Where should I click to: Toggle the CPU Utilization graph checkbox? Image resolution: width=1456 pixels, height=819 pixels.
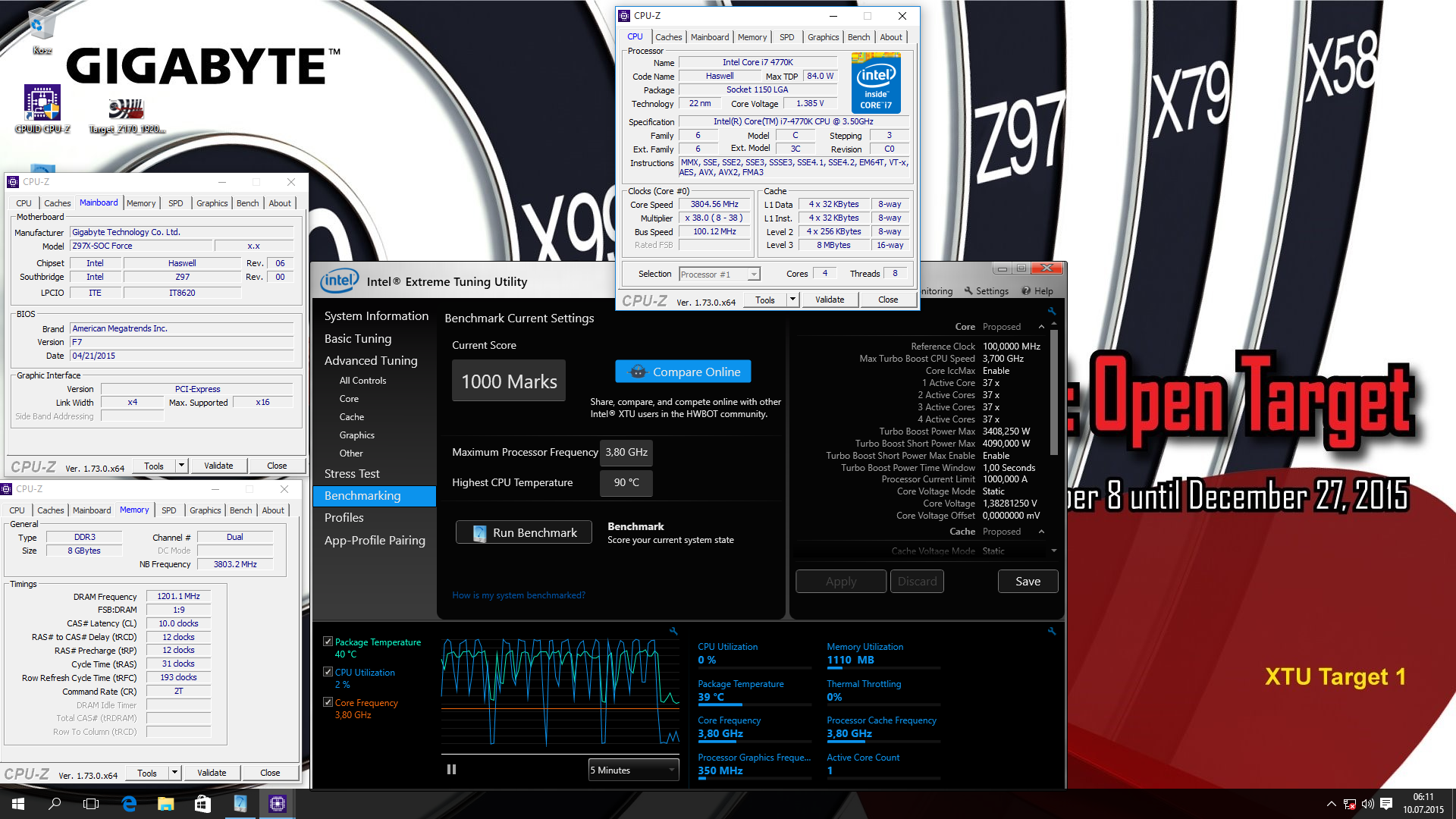(x=328, y=672)
